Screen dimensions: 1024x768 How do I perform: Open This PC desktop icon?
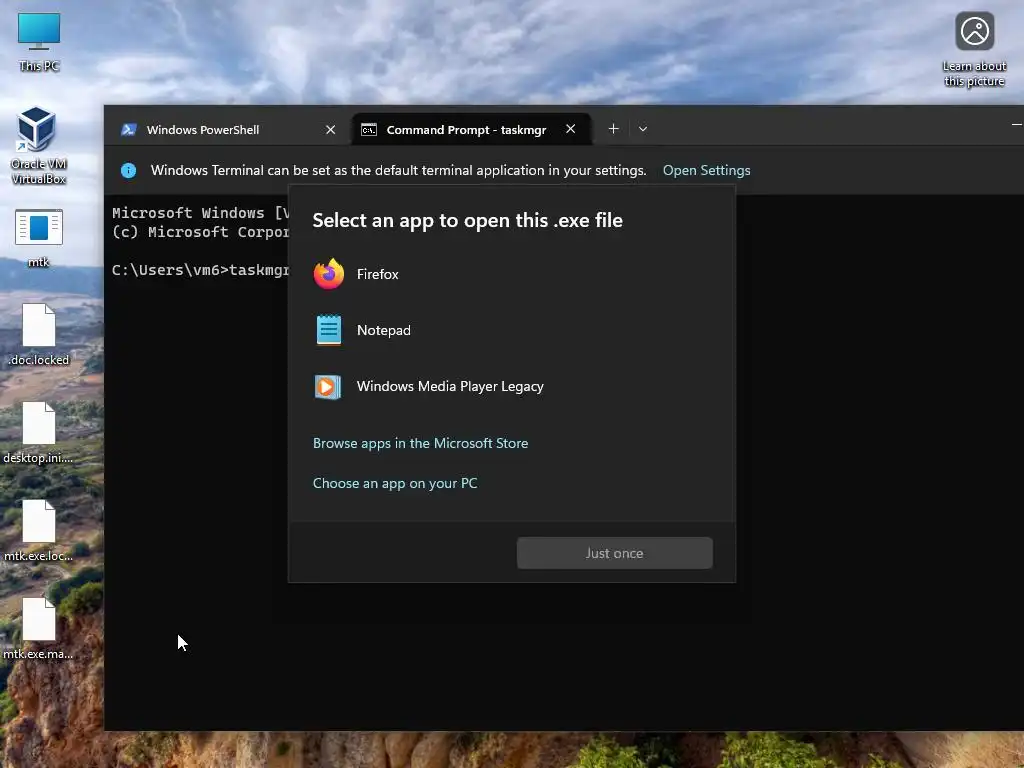point(39,41)
